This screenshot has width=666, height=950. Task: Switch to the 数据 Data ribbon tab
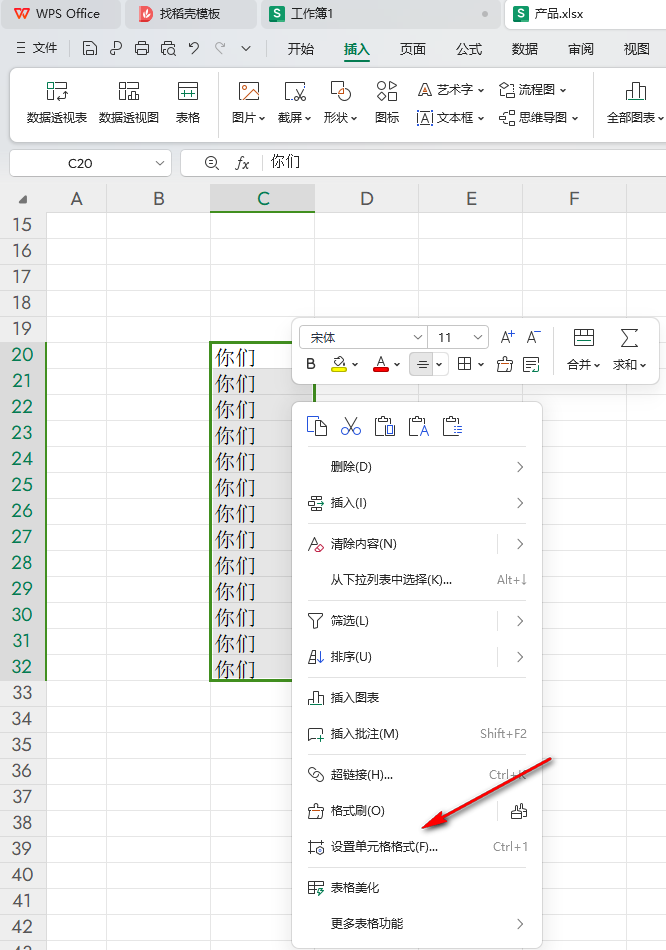click(x=525, y=48)
